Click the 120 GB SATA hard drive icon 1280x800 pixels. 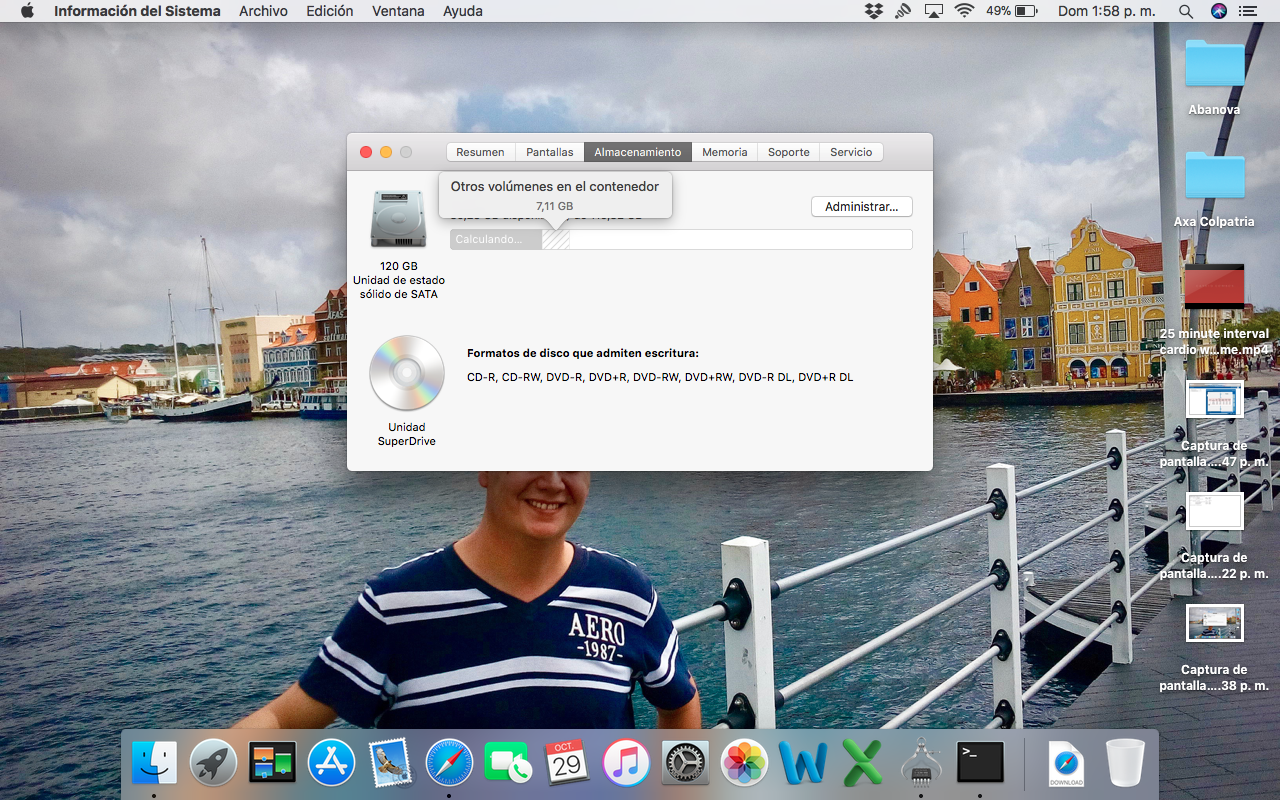tap(398, 219)
